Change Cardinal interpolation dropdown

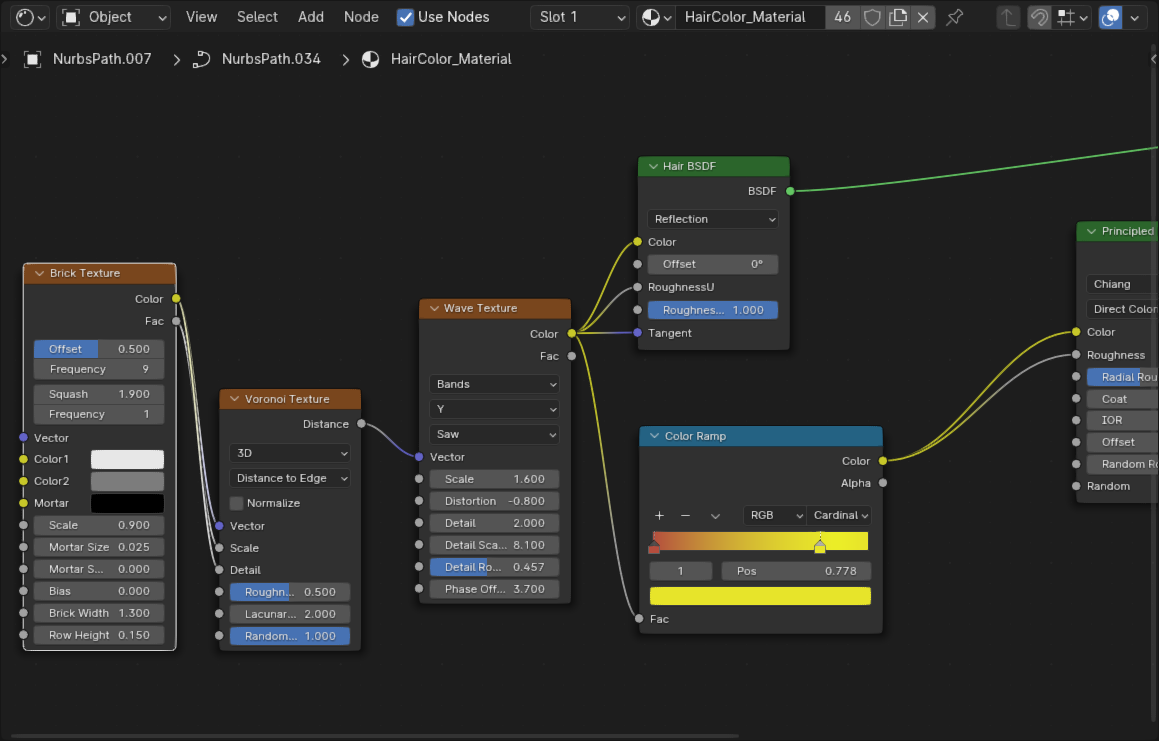pos(839,515)
